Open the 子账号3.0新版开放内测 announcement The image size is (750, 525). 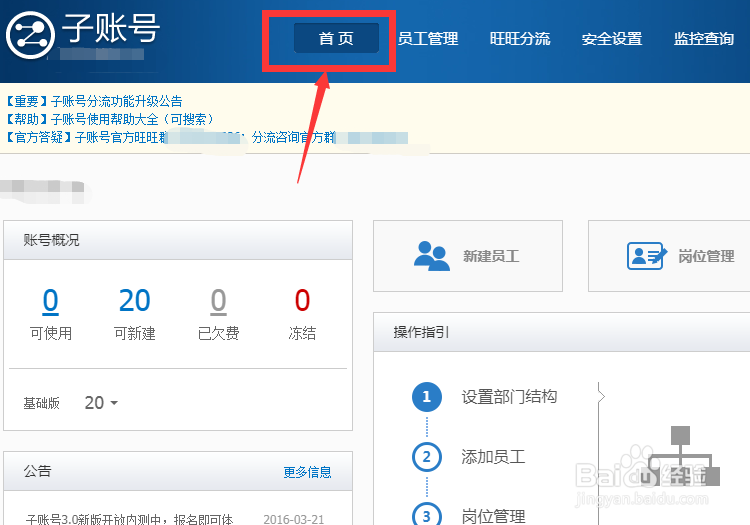click(x=129, y=519)
